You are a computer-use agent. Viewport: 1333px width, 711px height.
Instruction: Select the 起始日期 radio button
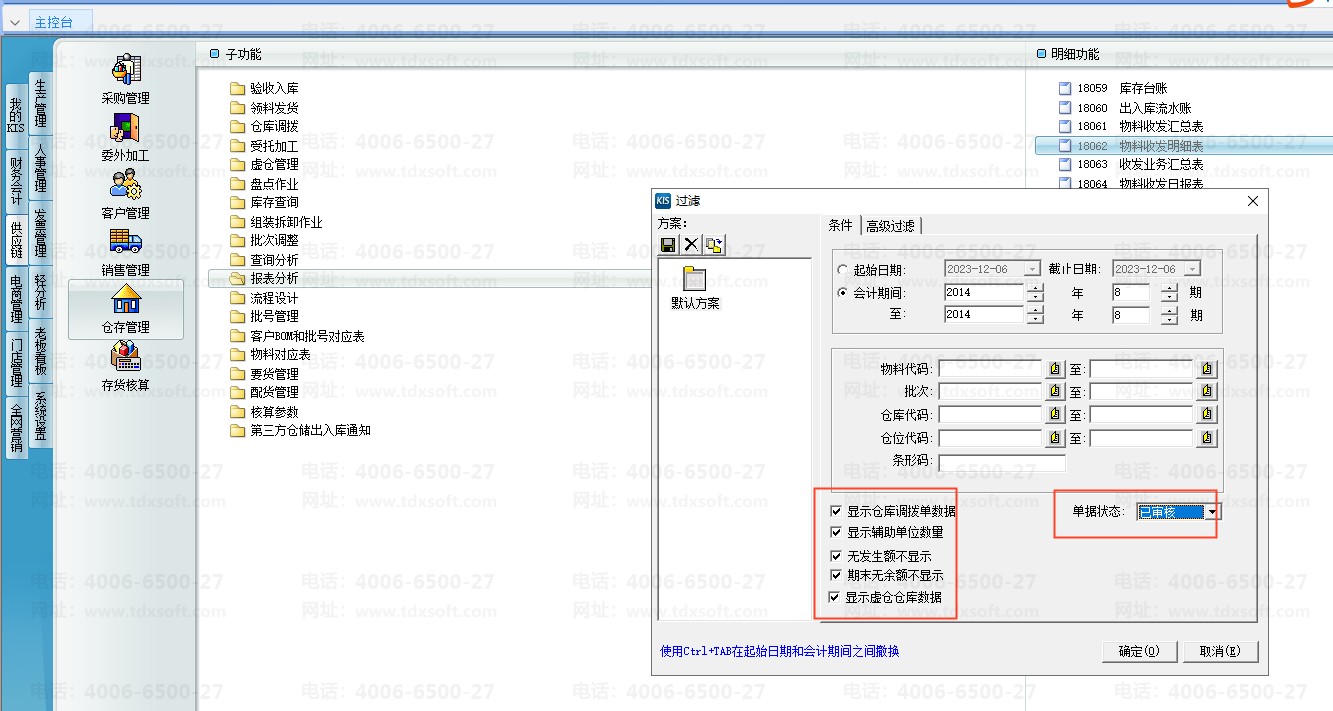click(842, 270)
